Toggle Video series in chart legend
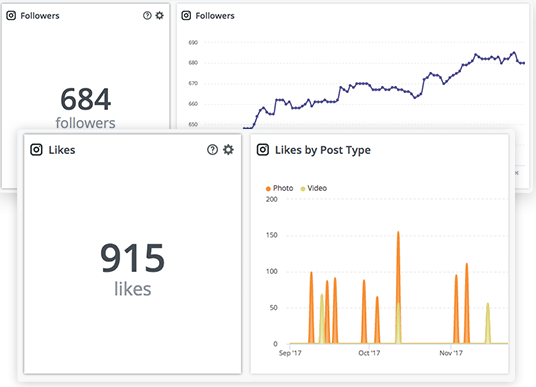Screen dimensions: 536x387 pos(313,188)
